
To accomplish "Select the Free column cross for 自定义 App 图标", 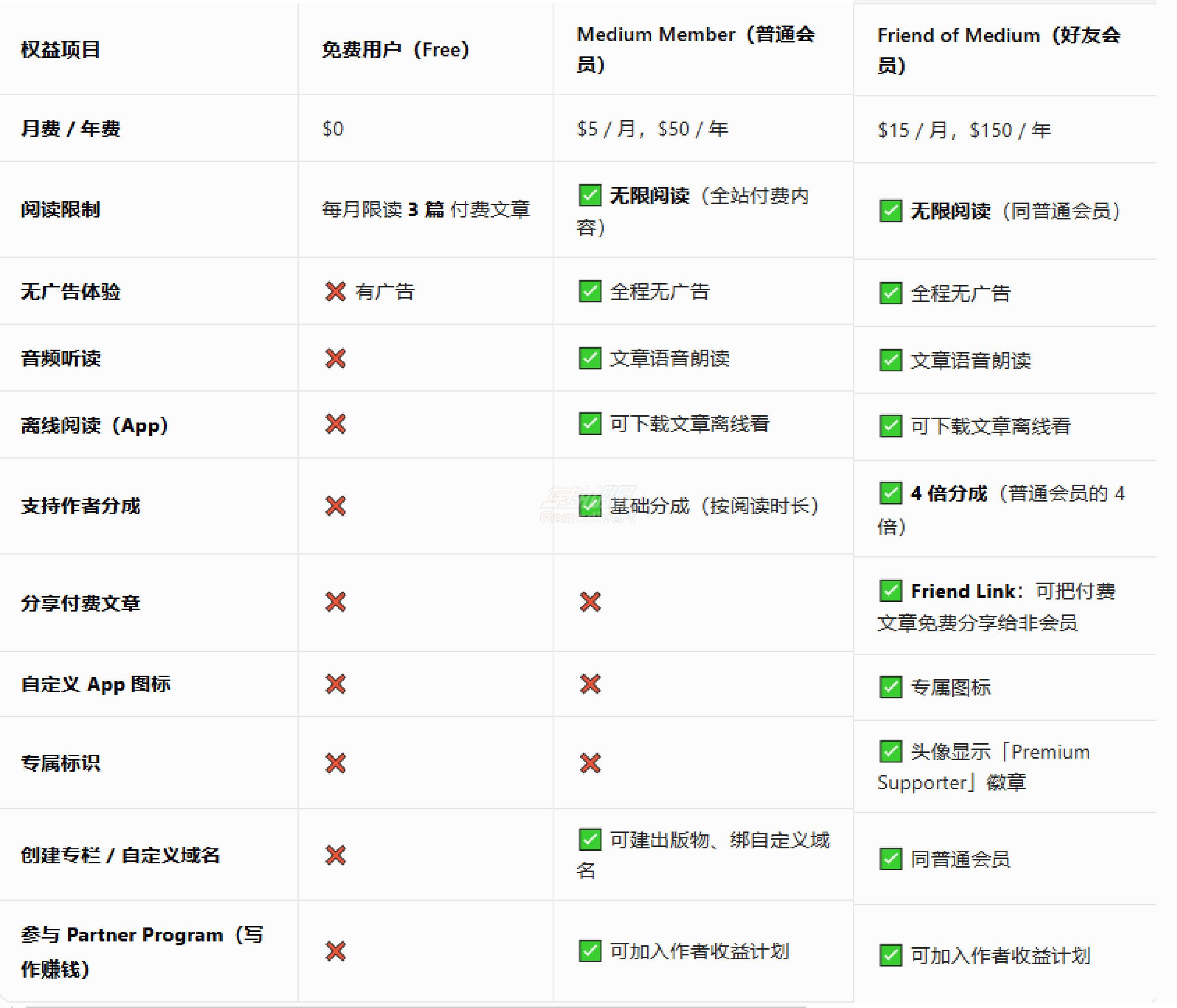I will tap(336, 684).
